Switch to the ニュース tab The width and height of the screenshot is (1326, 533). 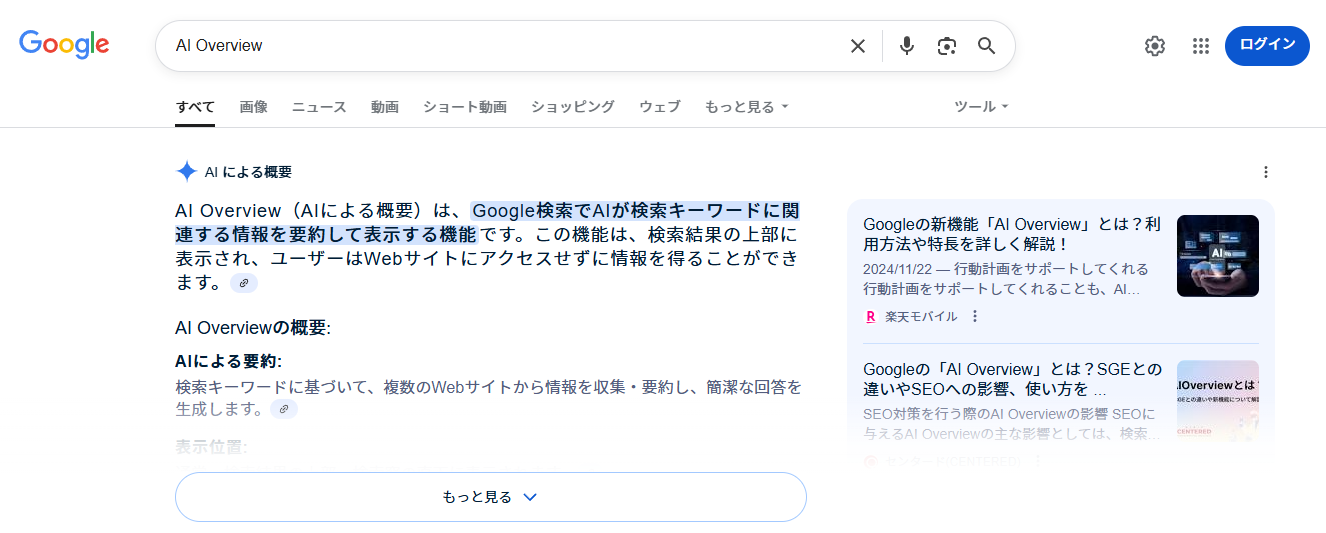click(319, 107)
